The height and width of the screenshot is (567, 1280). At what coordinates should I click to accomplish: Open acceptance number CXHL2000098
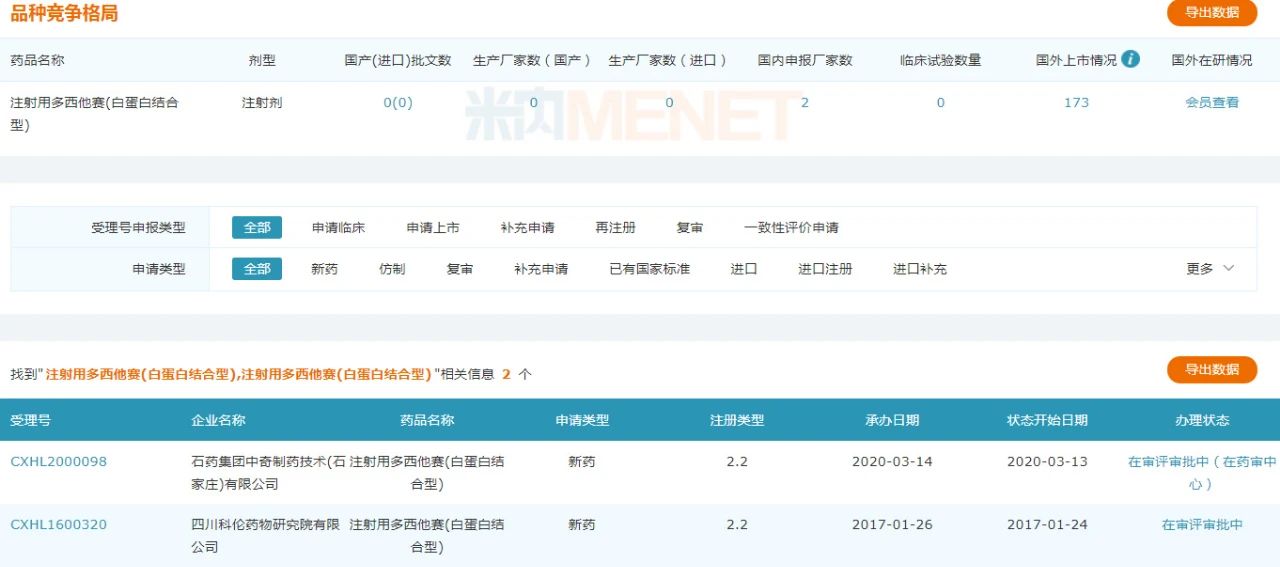click(58, 462)
